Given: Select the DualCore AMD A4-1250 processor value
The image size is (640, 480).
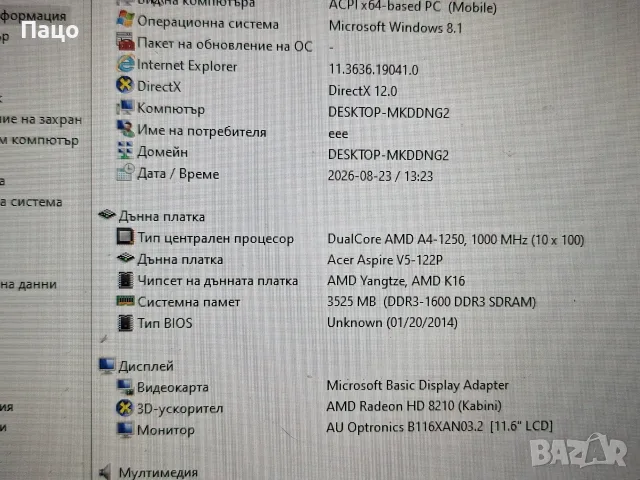Looking at the screenshot, I should click(456, 240).
